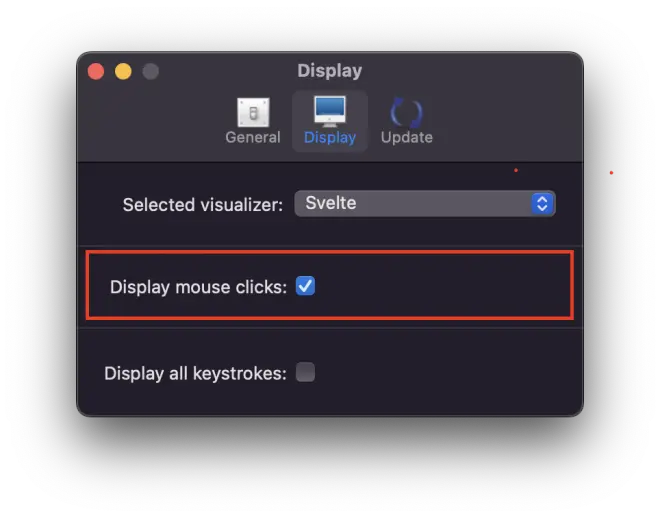The height and width of the screenshot is (518, 660).
Task: Open the General light-switch icon
Action: tap(253, 112)
